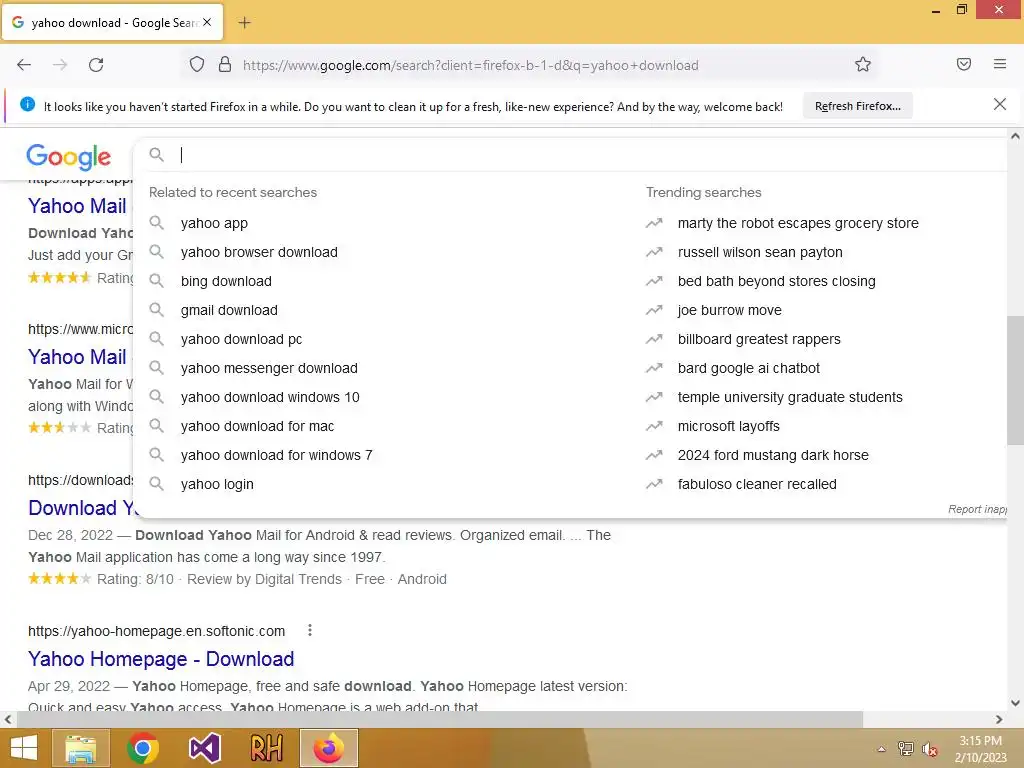
Task: Open trending bed bath beyond stores closing
Action: pos(776,281)
